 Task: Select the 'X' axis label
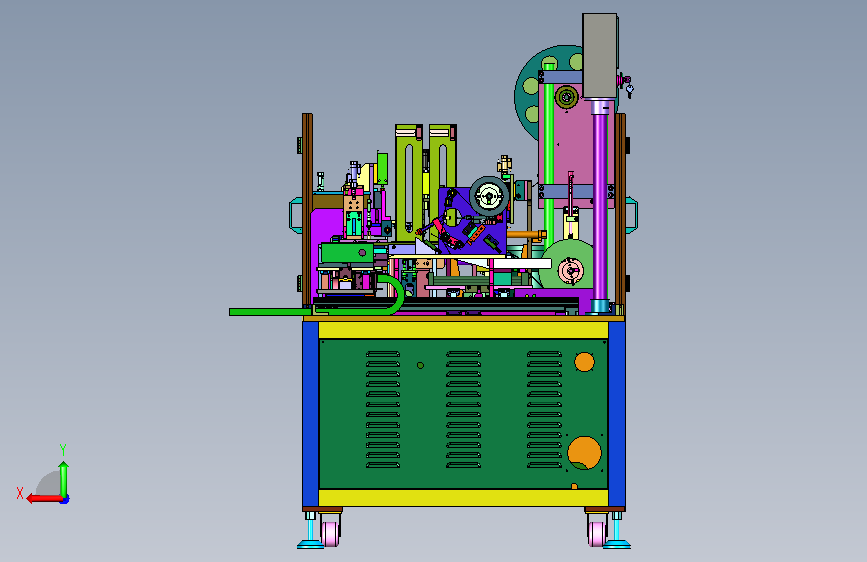tap(20, 493)
